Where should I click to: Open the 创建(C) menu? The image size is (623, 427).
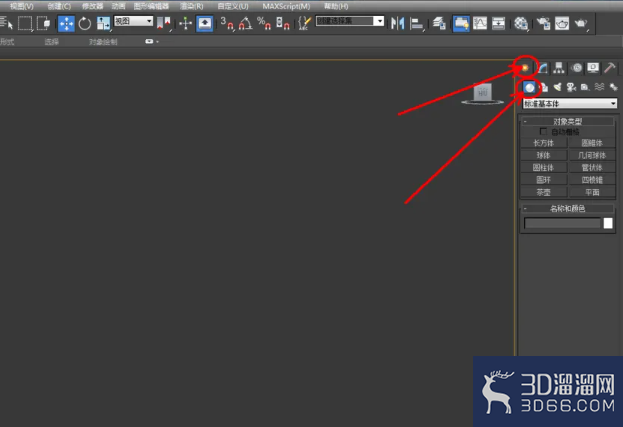(59, 6)
